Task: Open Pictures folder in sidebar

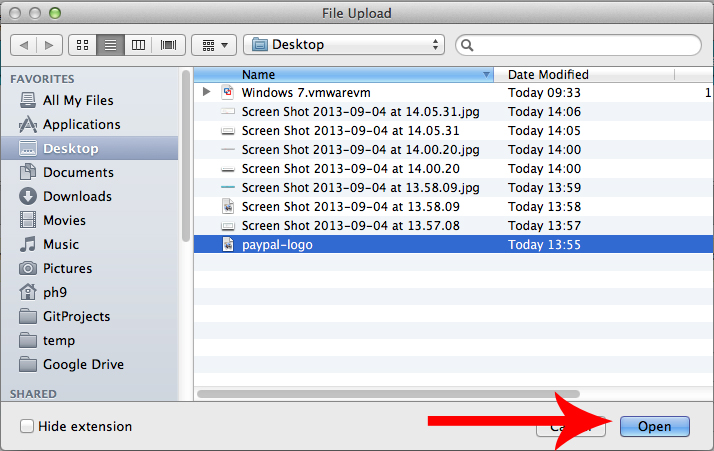Action: (x=67, y=268)
